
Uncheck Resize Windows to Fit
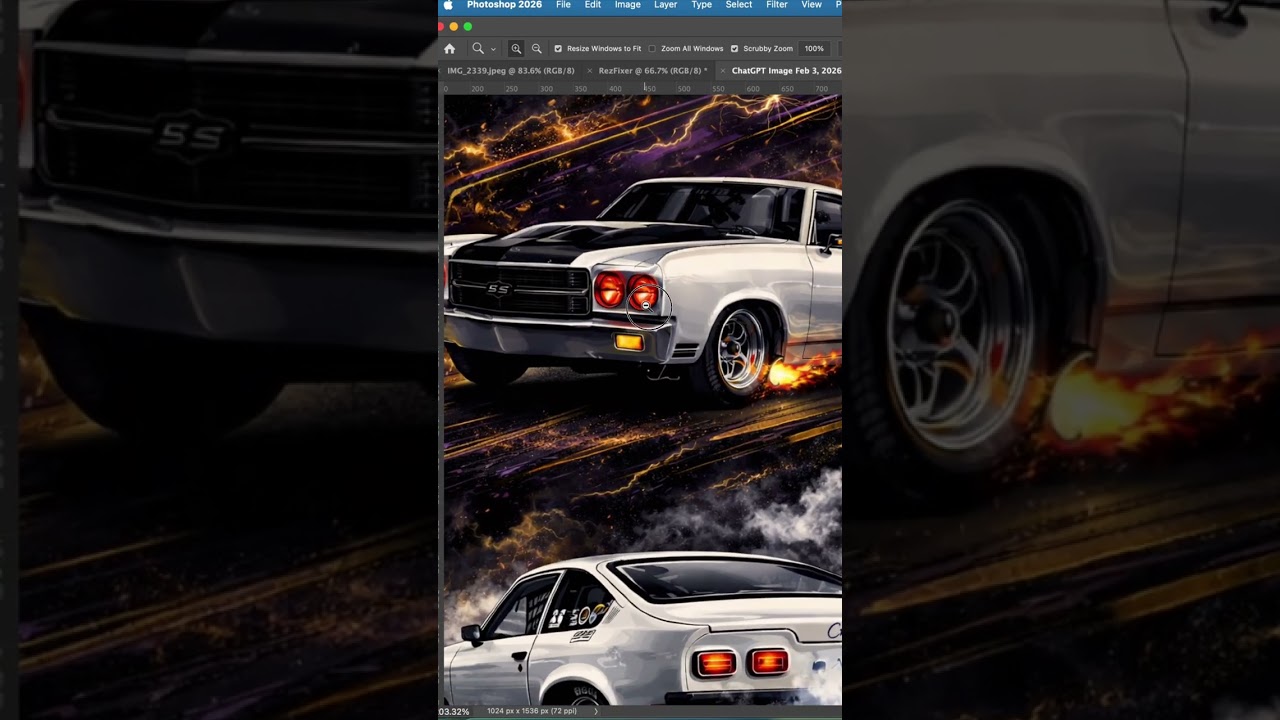coord(558,48)
